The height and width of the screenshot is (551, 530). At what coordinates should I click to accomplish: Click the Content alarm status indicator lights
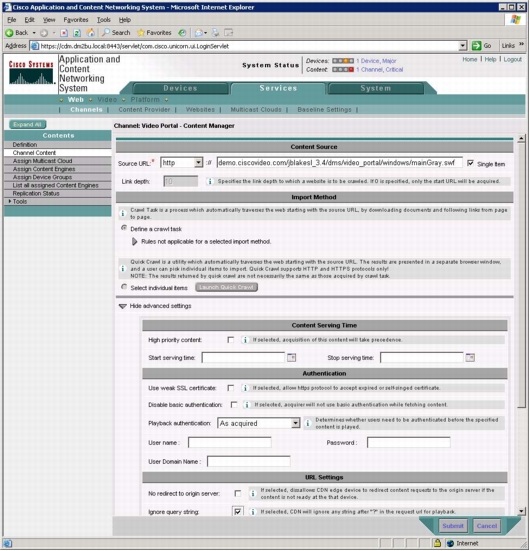[343, 70]
